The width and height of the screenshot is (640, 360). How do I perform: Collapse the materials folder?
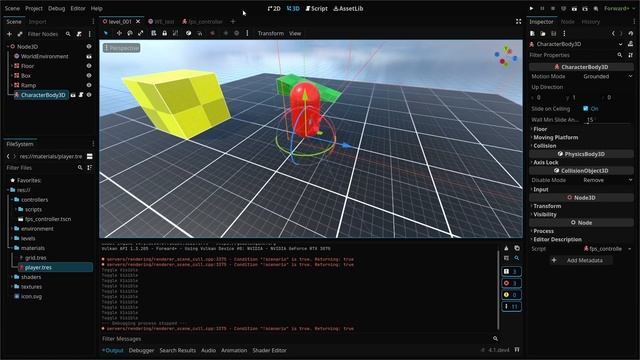(x=9, y=248)
